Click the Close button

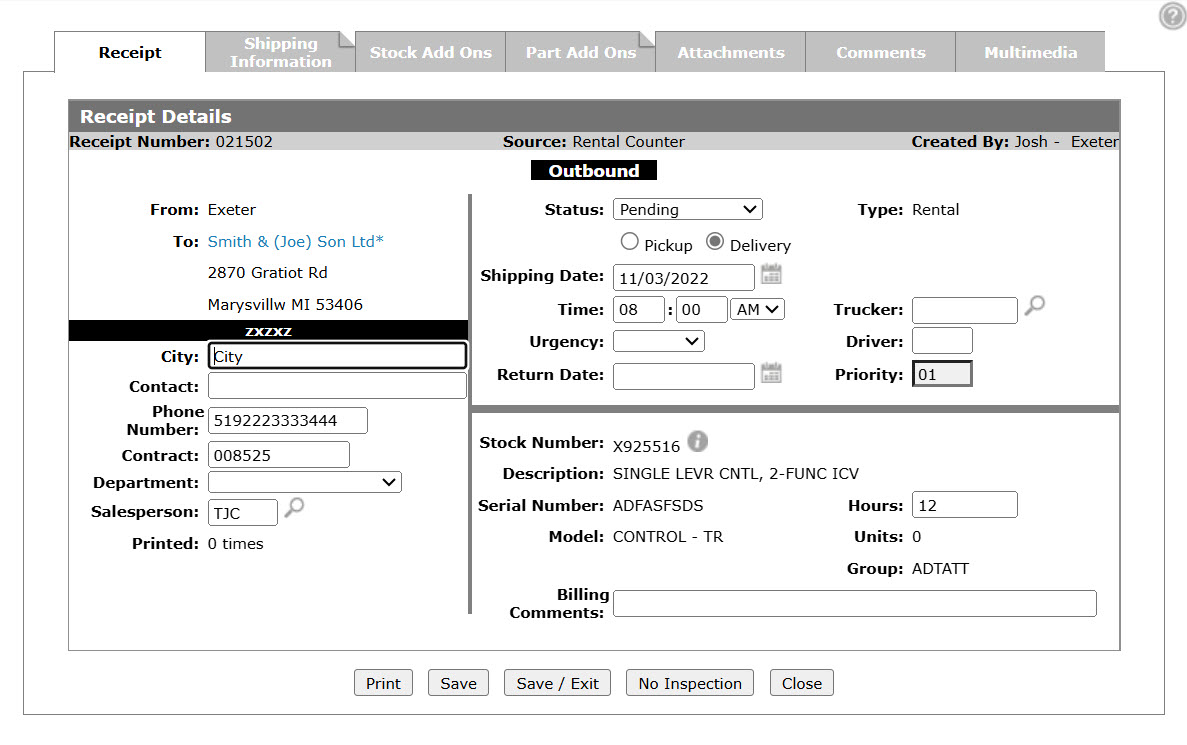(x=802, y=683)
